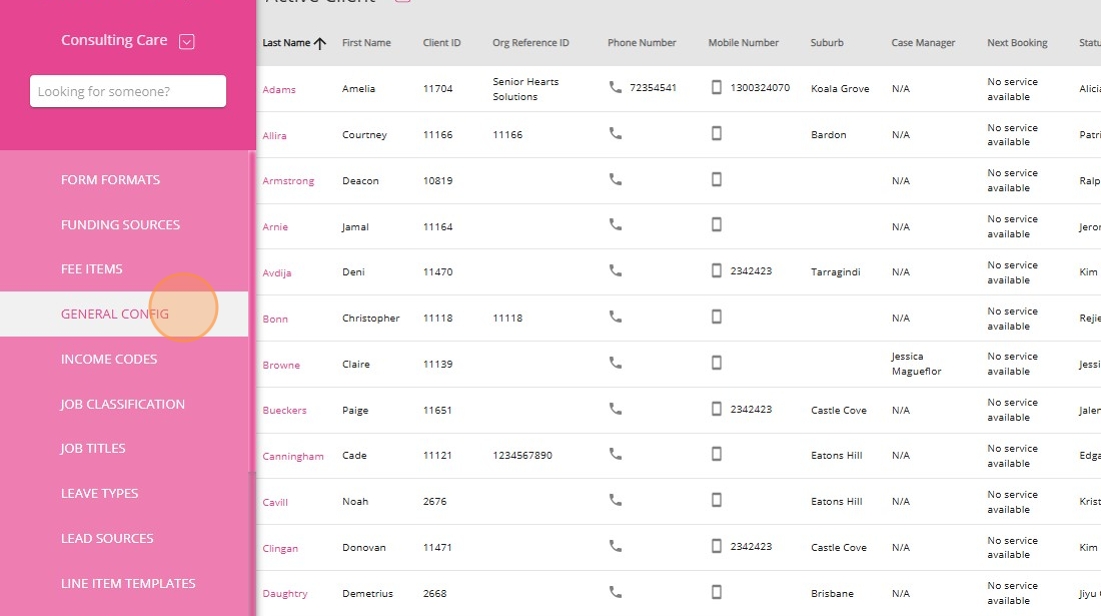Click mobile icon in Allira row

[x=716, y=133]
